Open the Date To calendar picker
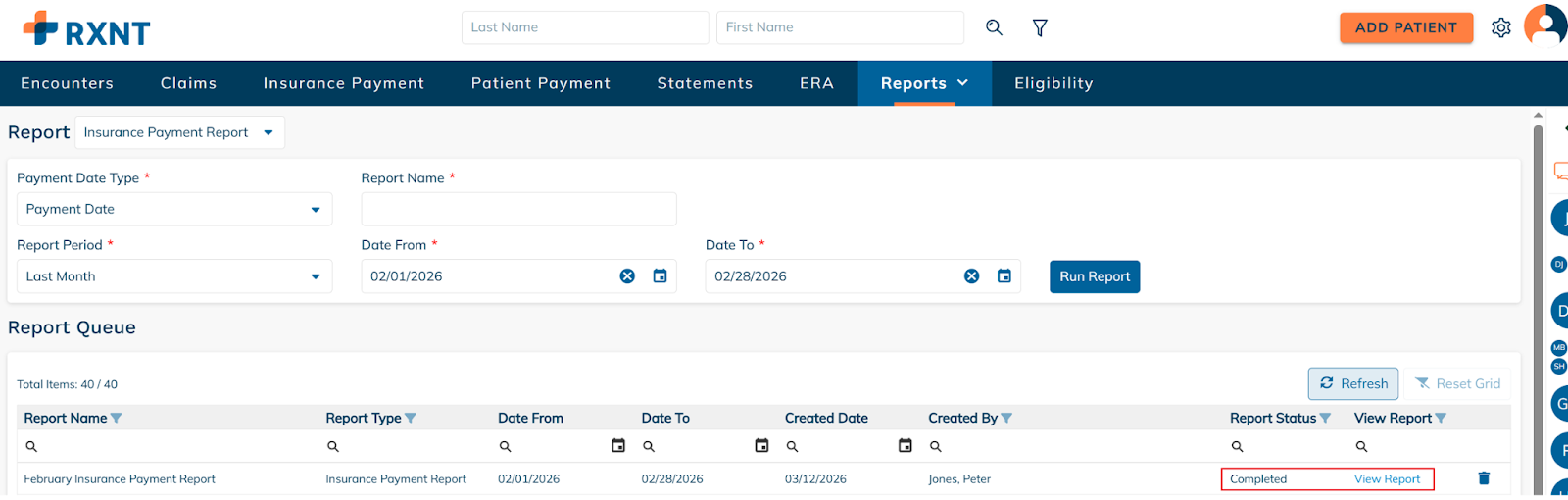This screenshot has width=1568, height=500. pos(1004,276)
